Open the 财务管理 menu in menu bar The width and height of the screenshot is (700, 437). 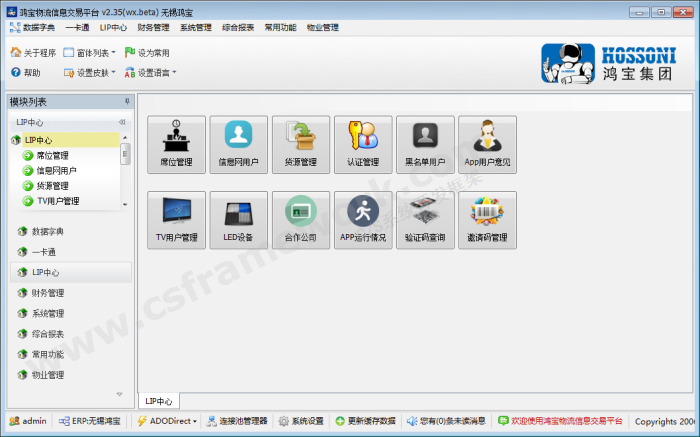(x=153, y=28)
